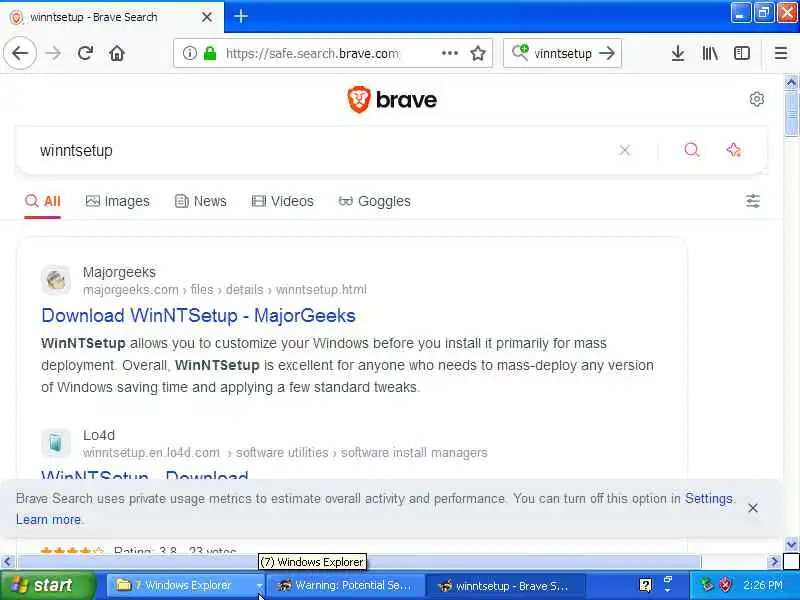
Task: Click search engine magnifier icon in search box
Action: [520, 52]
